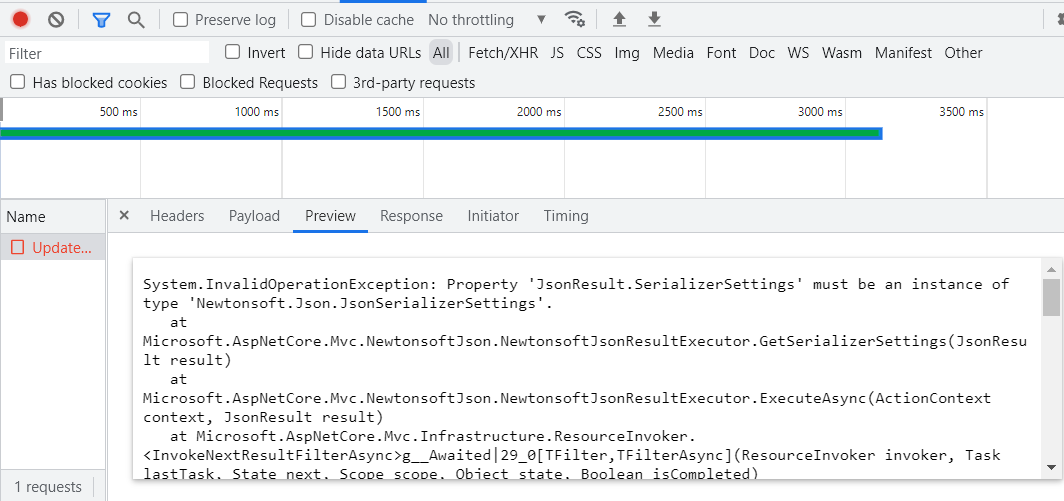Click the import HAR upload arrow

(x=619, y=19)
